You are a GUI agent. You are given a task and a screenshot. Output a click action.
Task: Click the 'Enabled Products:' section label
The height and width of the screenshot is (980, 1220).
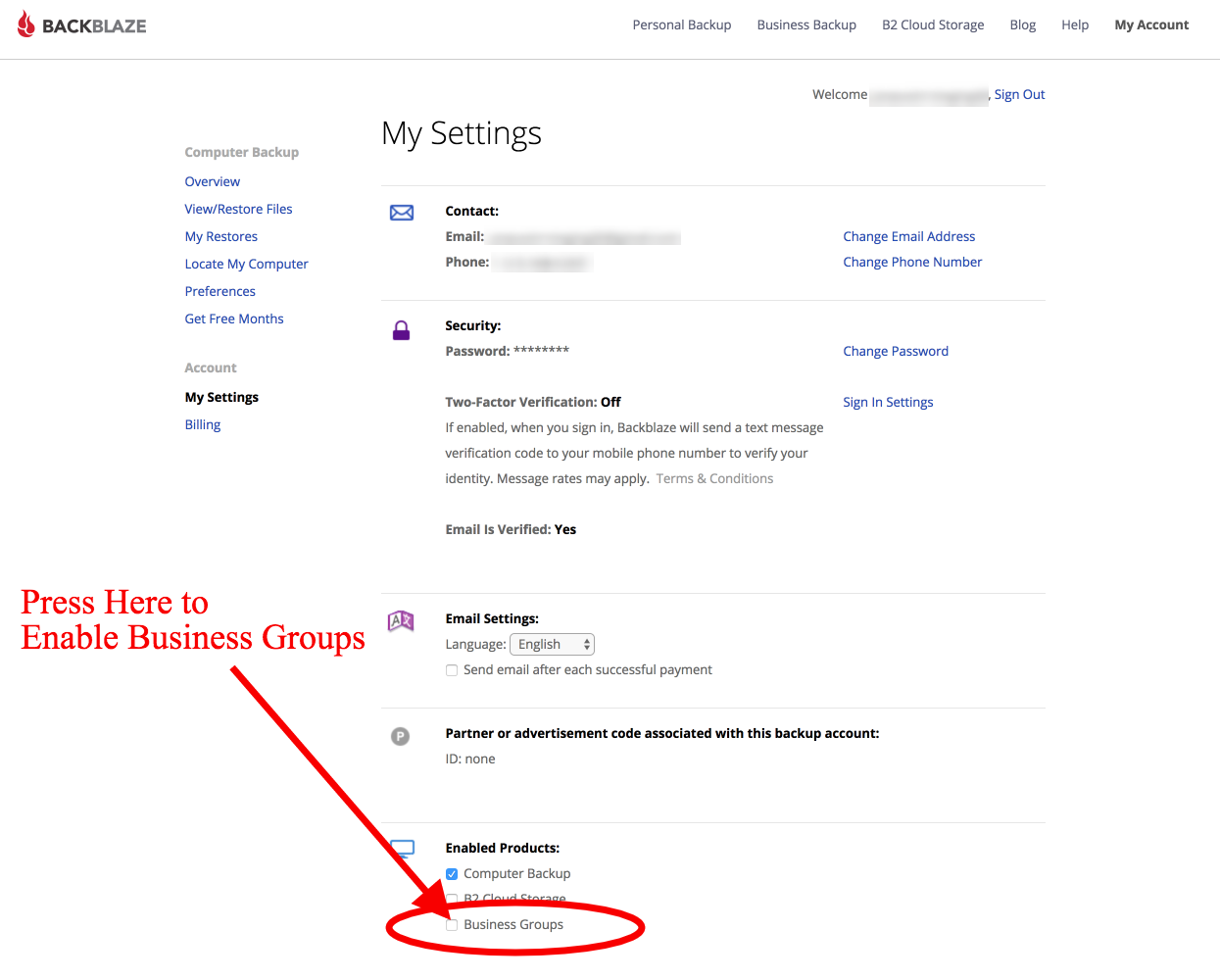pos(503,849)
